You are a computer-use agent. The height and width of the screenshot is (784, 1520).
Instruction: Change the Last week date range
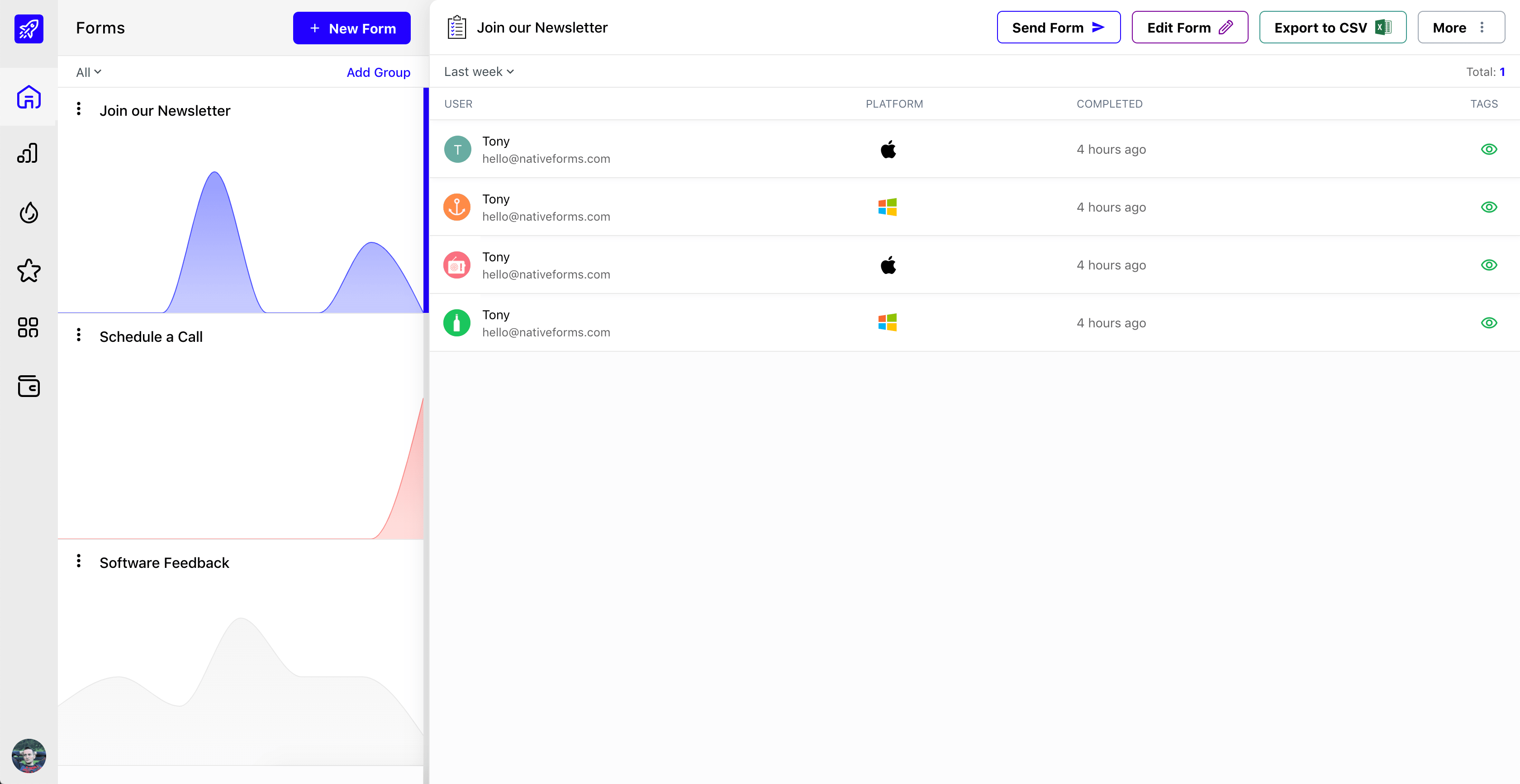pyautogui.click(x=479, y=71)
